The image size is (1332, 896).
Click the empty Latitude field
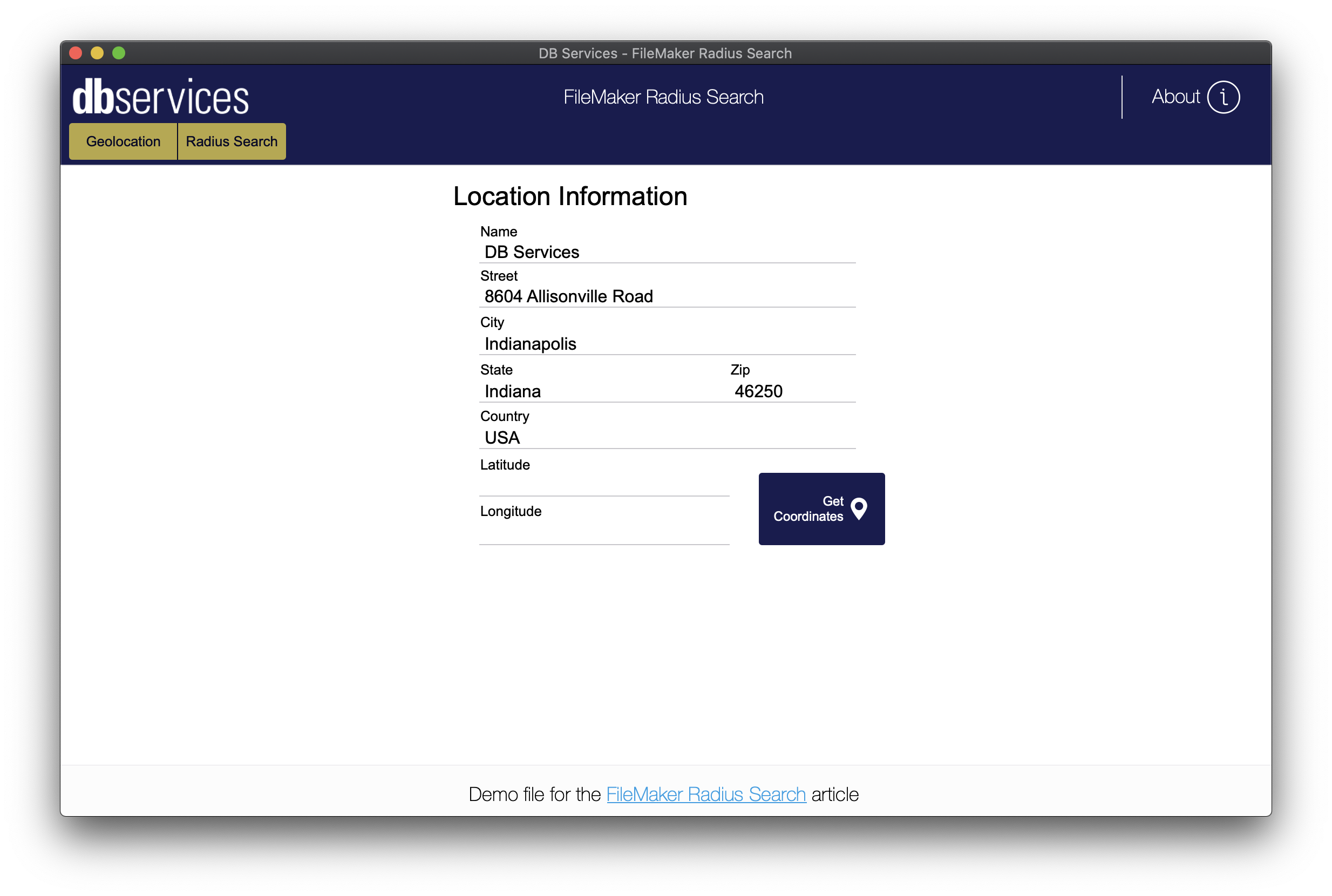[604, 485]
